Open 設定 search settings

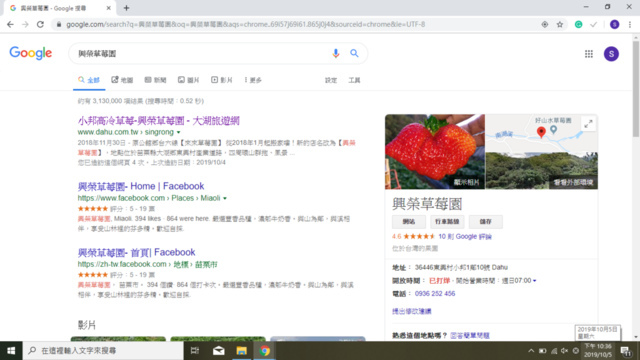331,80
